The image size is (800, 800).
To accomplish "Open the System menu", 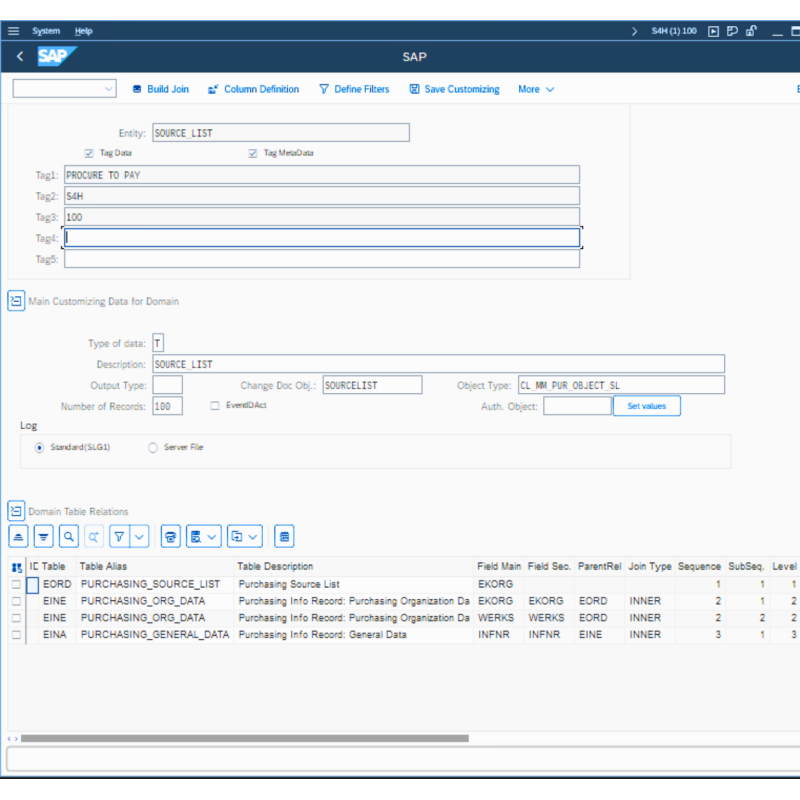I will tap(46, 31).
